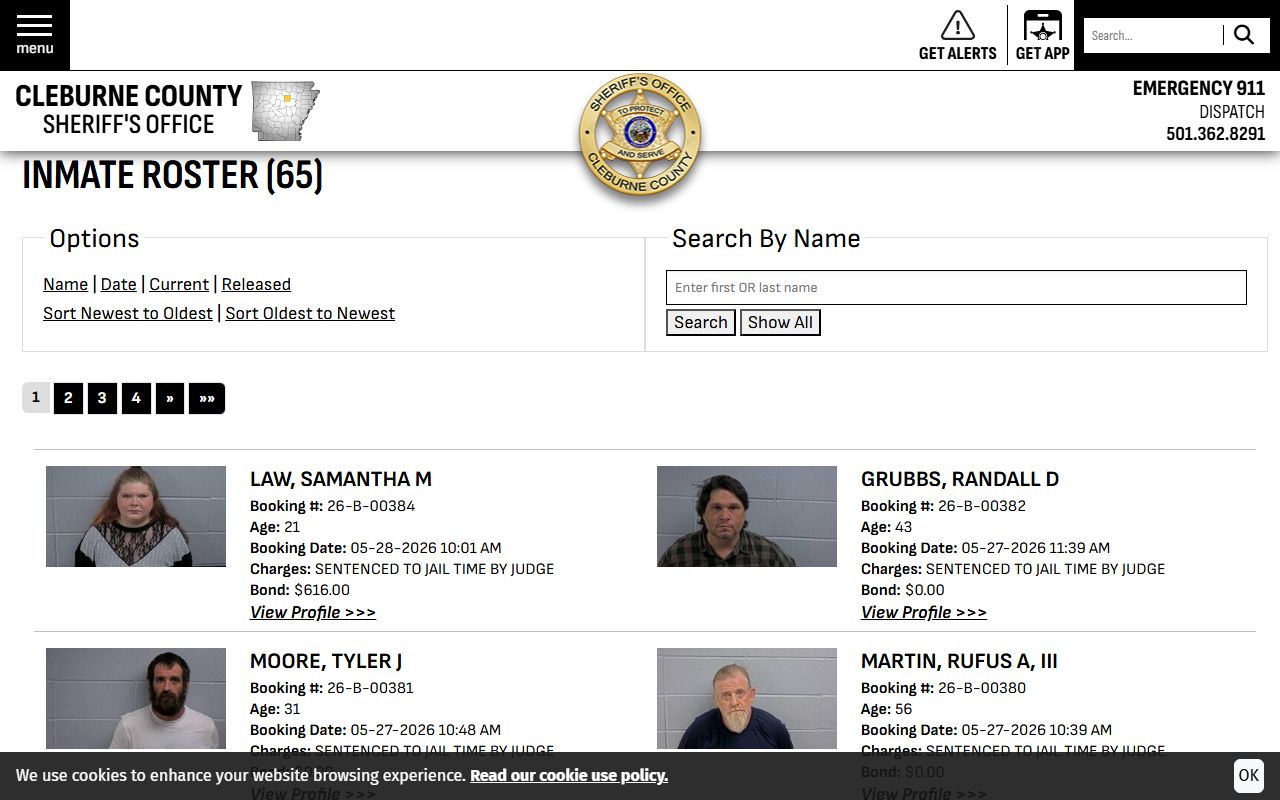This screenshot has height=800, width=1280.
Task: Open Rufus Martin's mugshot thumbnail
Action: point(747,698)
